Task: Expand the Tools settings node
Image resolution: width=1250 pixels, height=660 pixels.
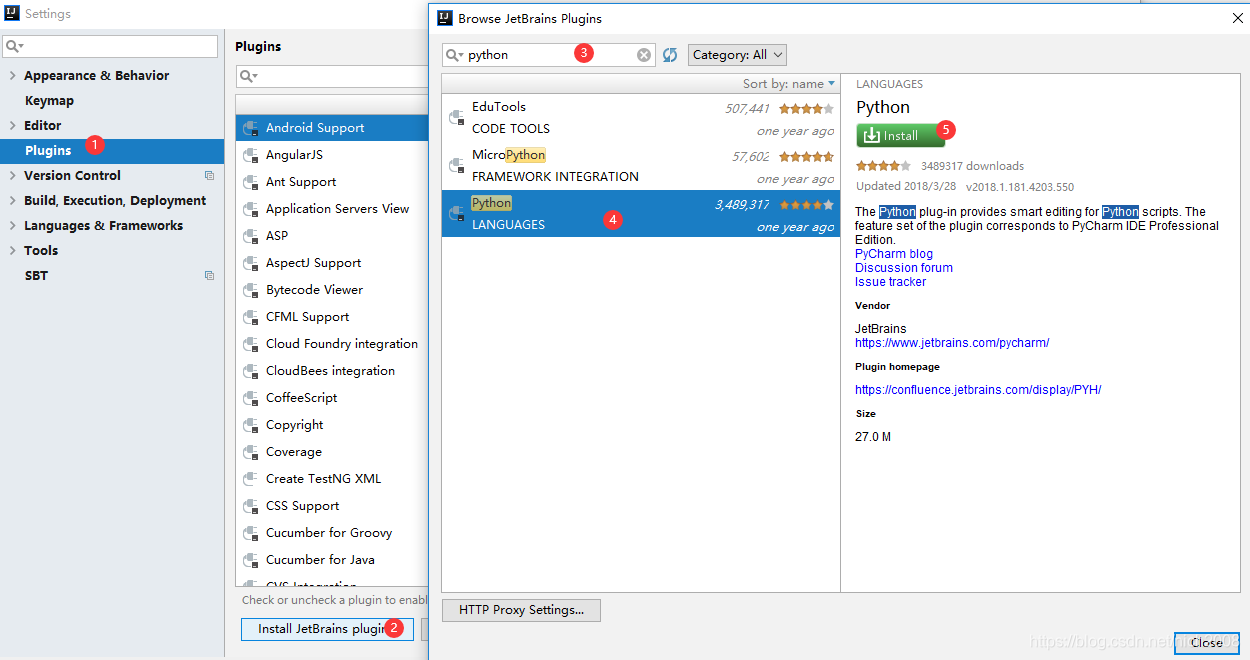Action: 12,250
